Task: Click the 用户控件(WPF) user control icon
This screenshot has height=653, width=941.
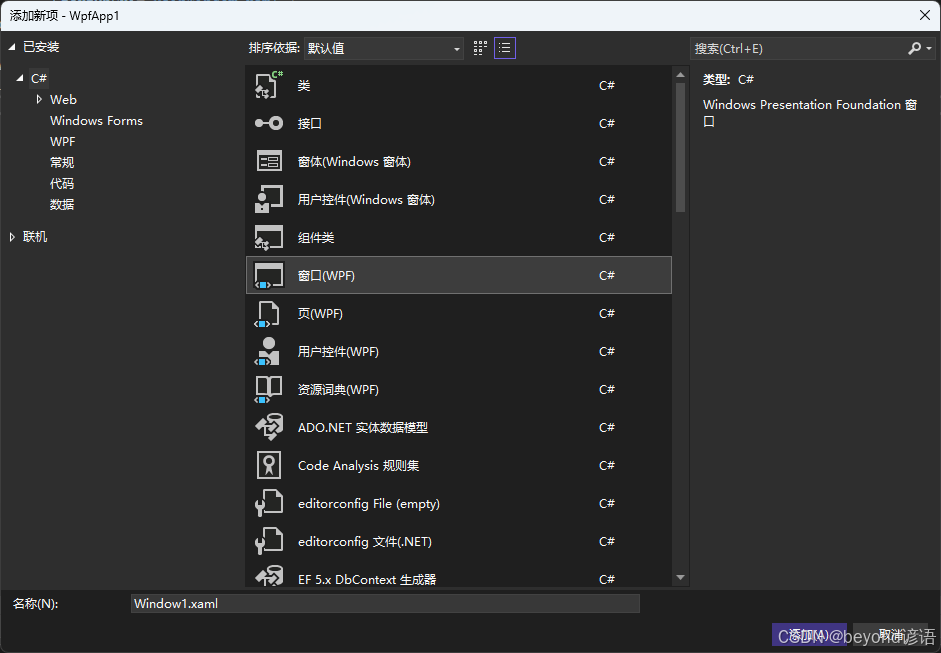Action: (267, 351)
